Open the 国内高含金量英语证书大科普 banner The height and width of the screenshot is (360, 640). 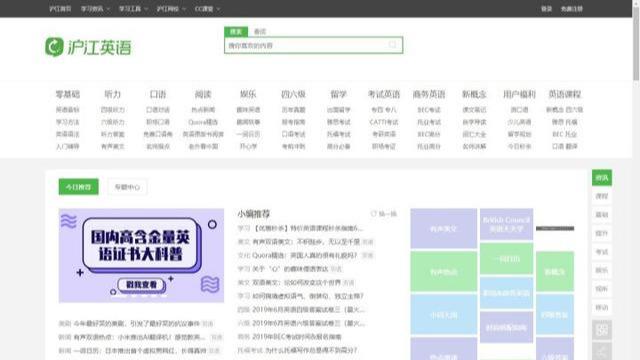[x=141, y=256]
